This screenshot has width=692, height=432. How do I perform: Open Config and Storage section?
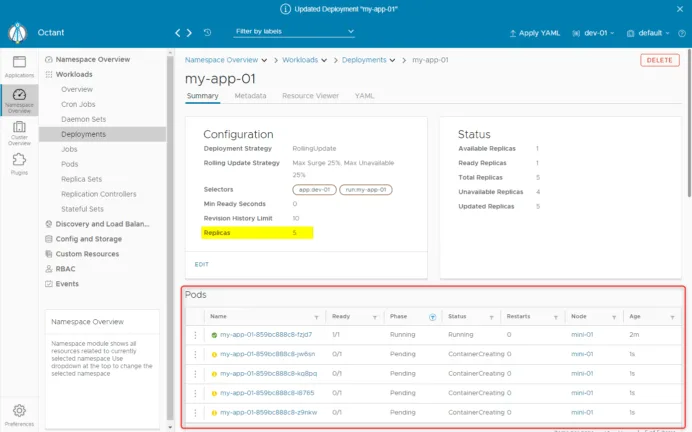click(89, 239)
